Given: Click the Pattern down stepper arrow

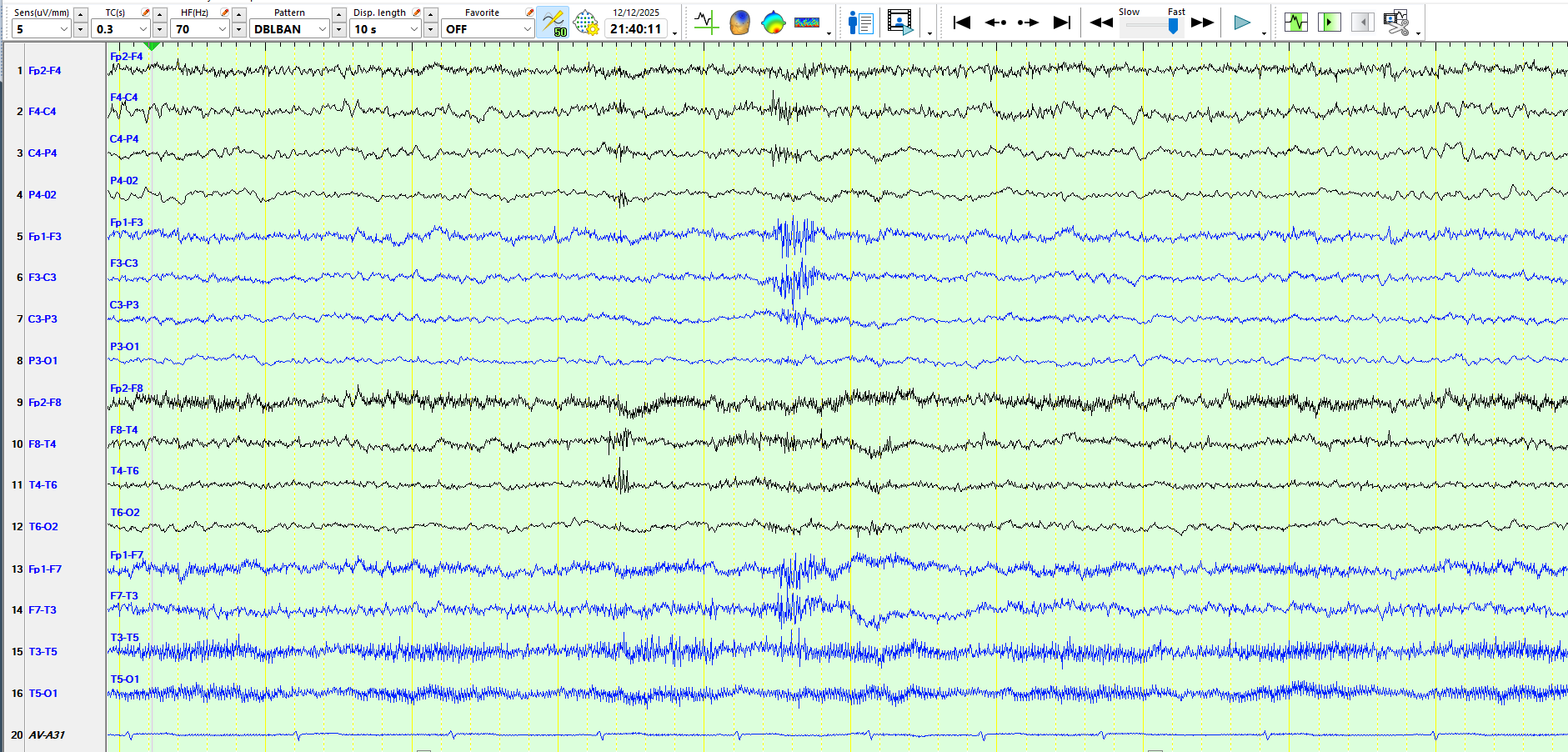Looking at the screenshot, I should coord(338,30).
